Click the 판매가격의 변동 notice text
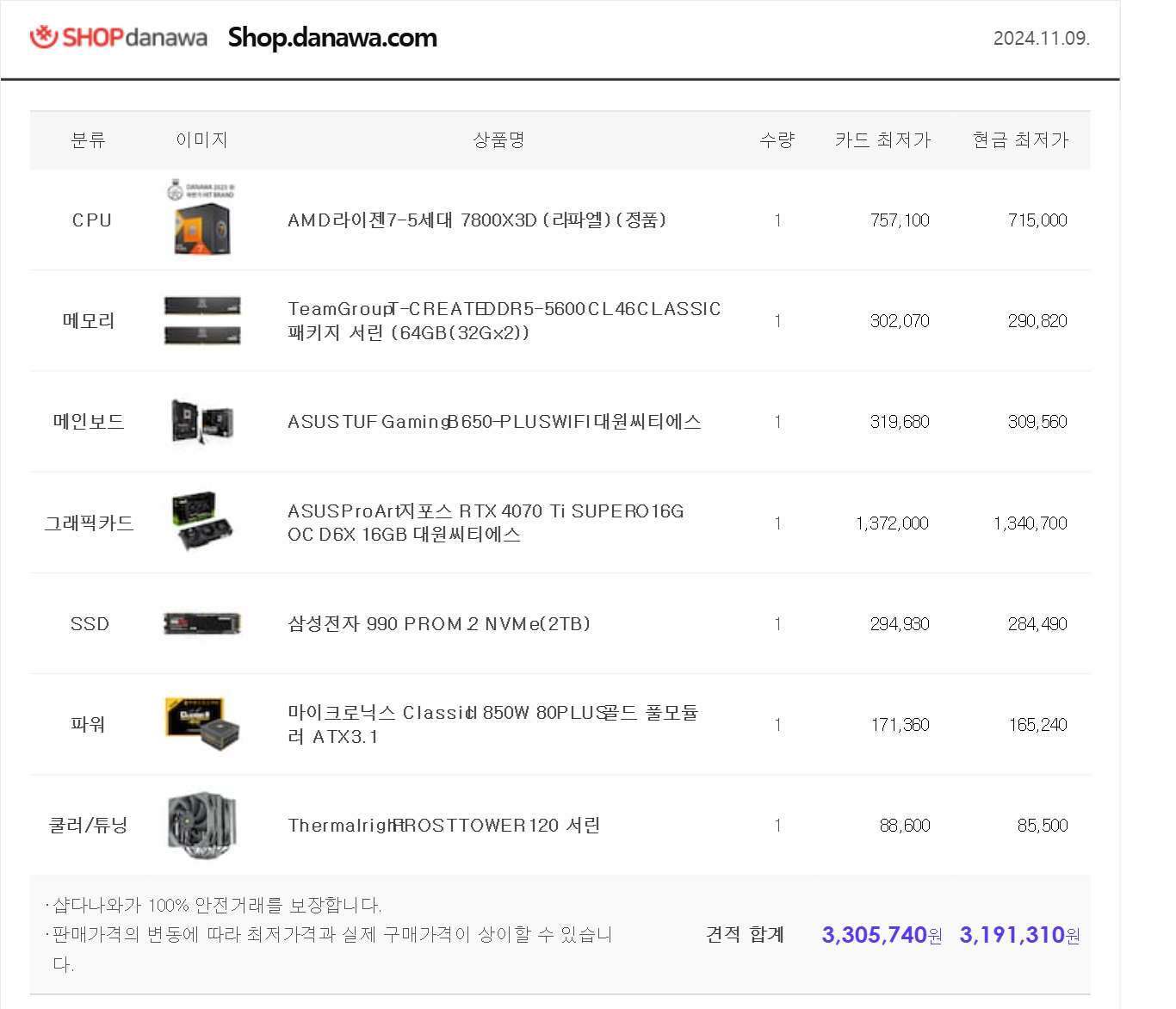Screen dimensions: 1176x1009 [x=329, y=949]
